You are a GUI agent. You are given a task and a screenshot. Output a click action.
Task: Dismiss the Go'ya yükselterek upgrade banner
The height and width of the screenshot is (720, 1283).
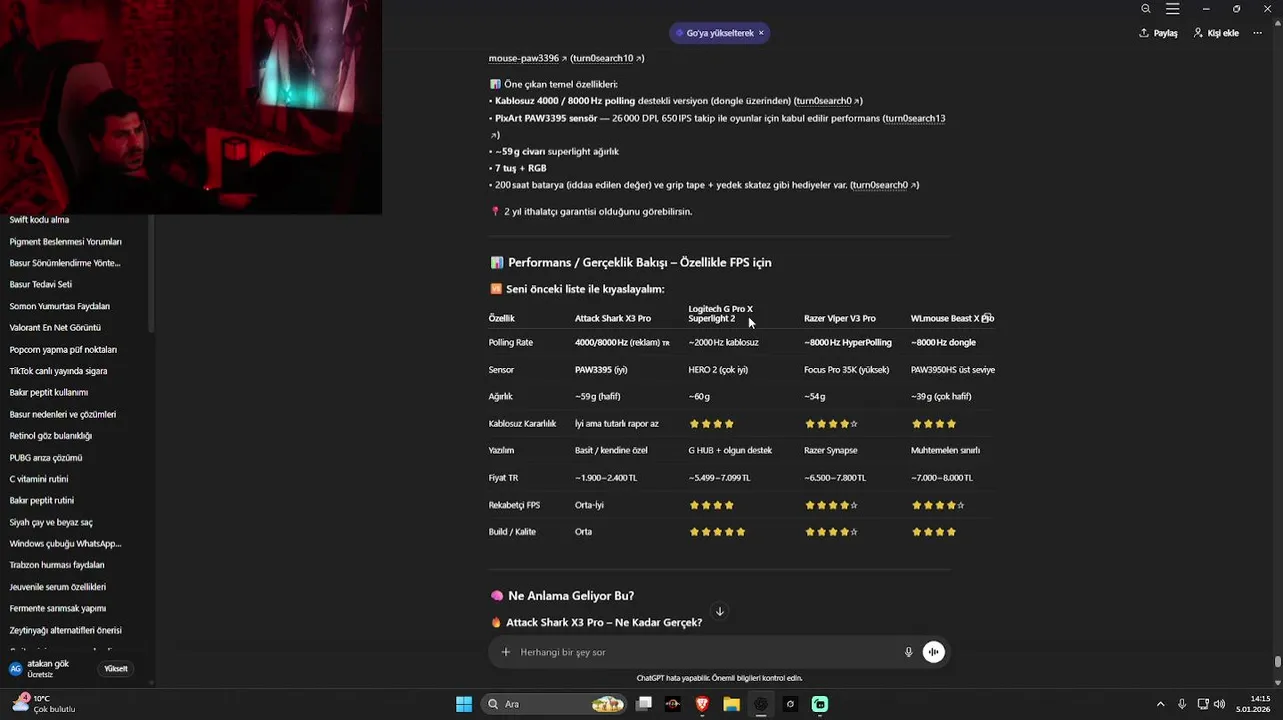tap(761, 33)
